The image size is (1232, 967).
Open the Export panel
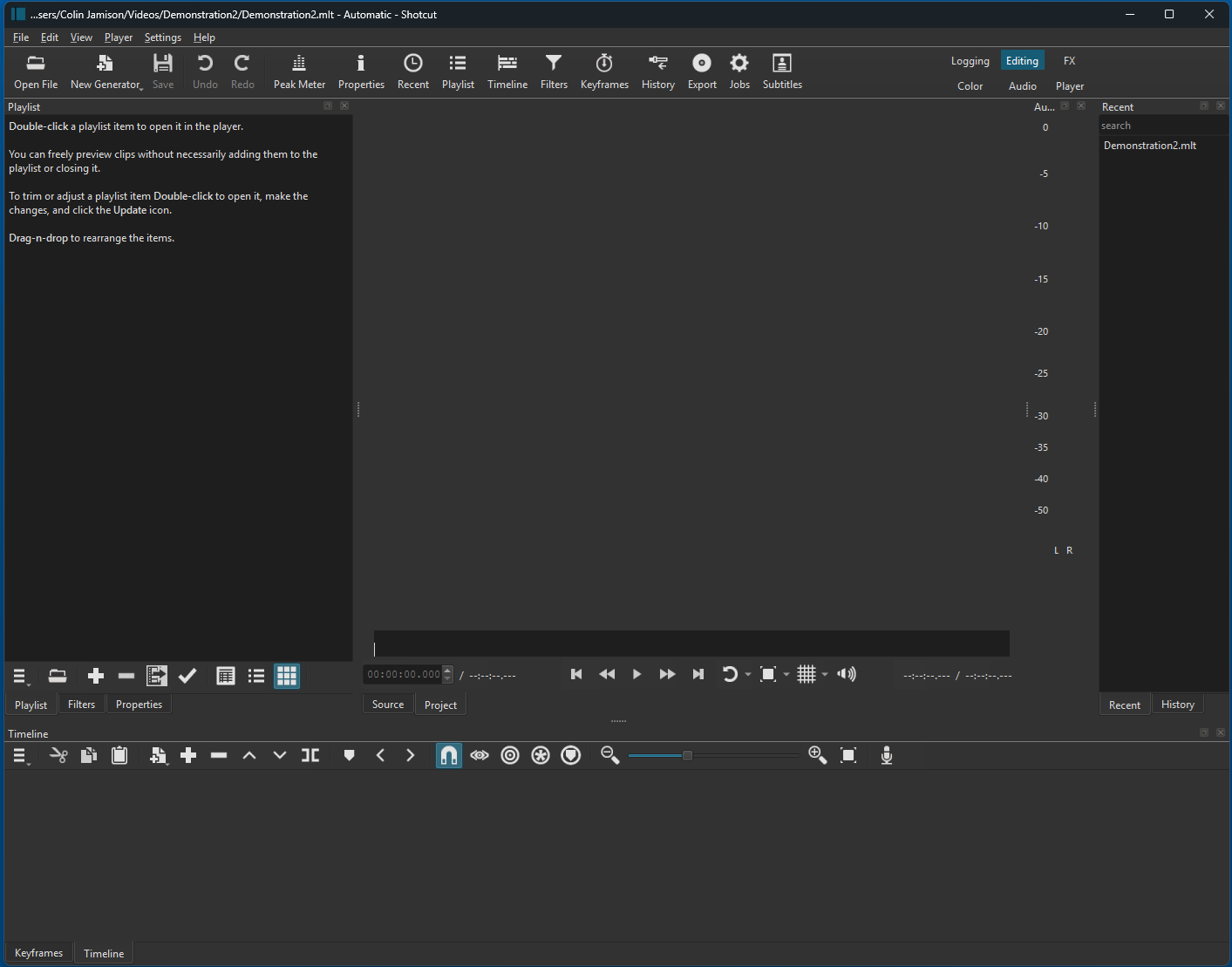click(701, 70)
